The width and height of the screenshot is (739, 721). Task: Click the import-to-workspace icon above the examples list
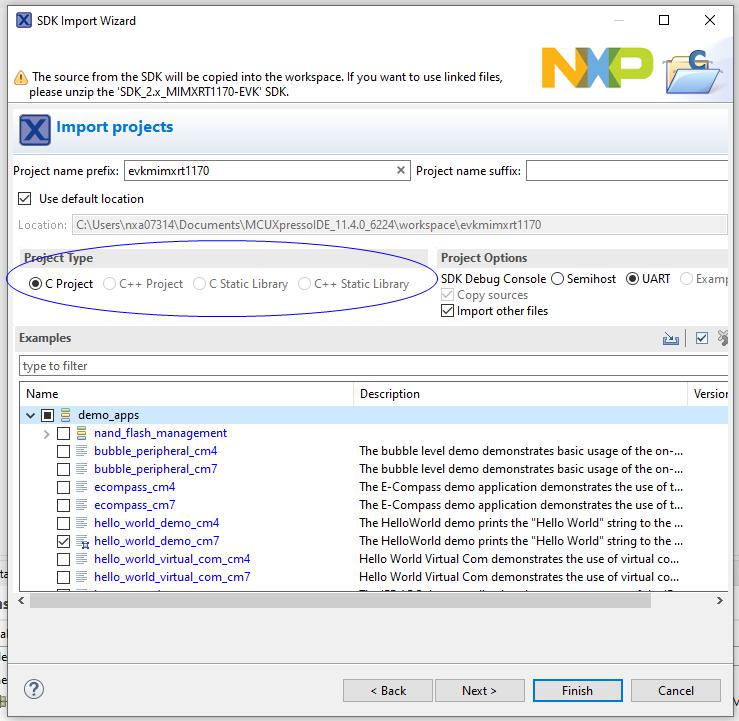click(x=670, y=339)
